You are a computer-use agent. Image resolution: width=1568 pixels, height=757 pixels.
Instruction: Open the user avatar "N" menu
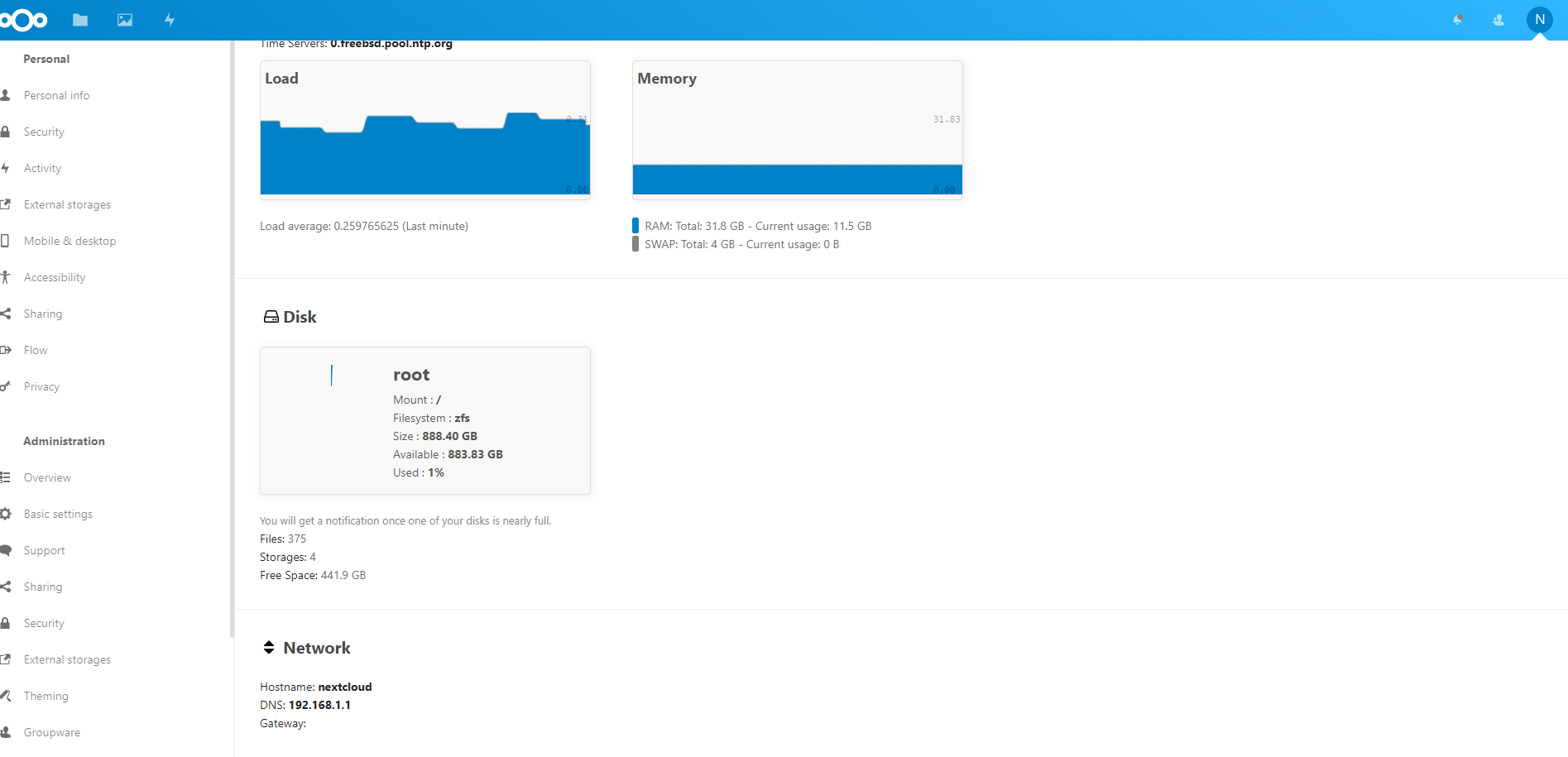[x=1540, y=20]
